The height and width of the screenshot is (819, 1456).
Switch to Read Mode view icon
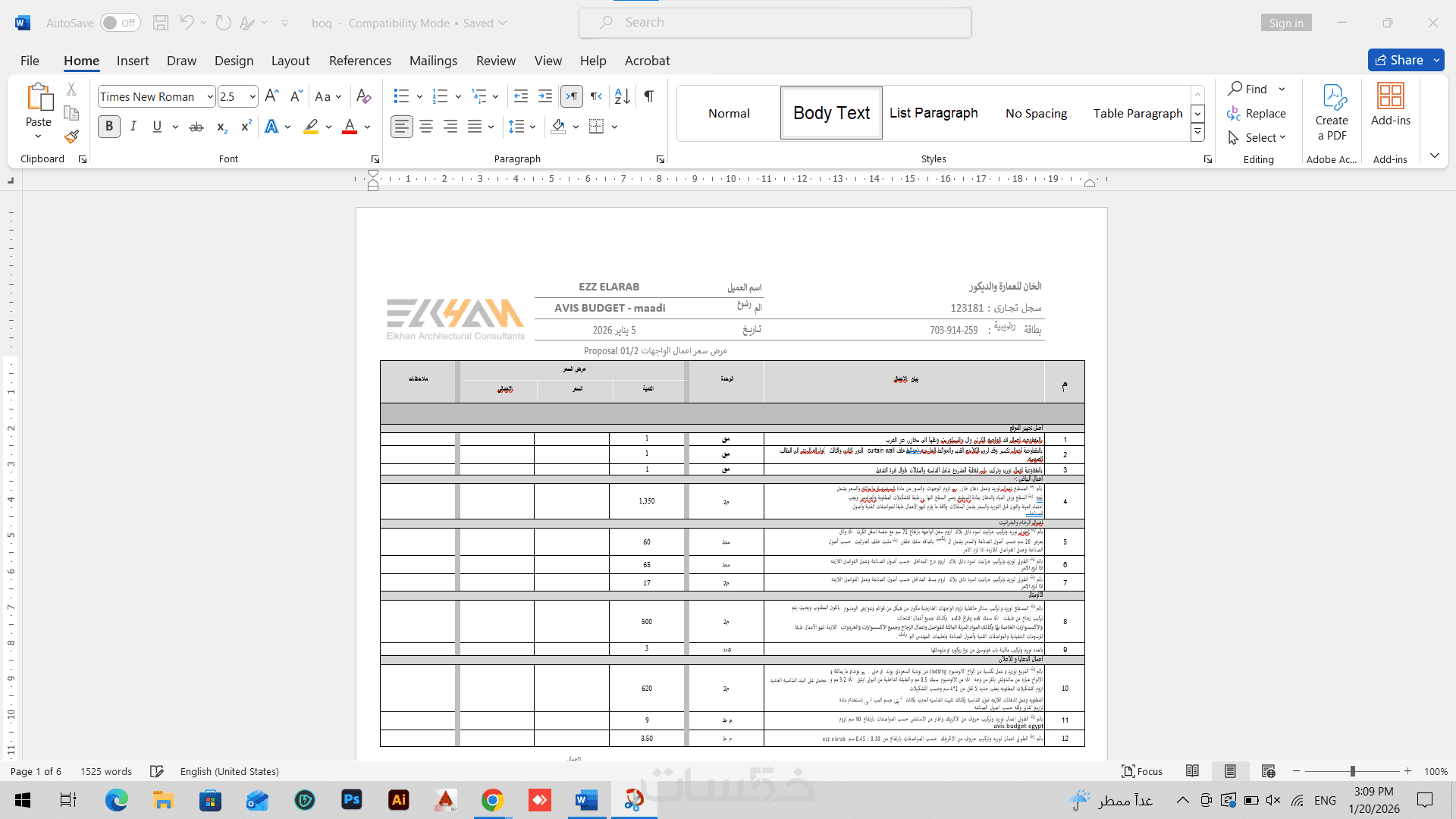click(1192, 771)
